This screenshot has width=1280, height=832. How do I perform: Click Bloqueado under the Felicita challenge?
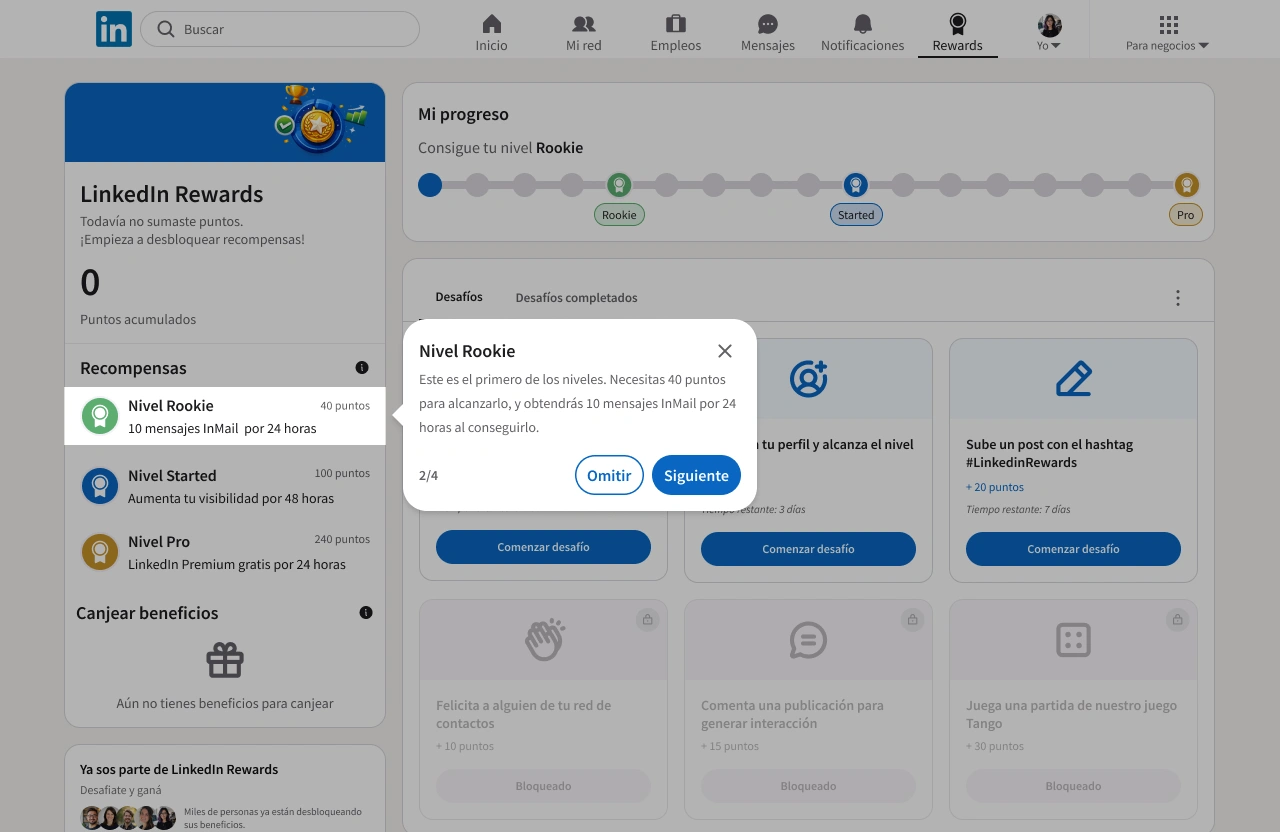(x=543, y=786)
